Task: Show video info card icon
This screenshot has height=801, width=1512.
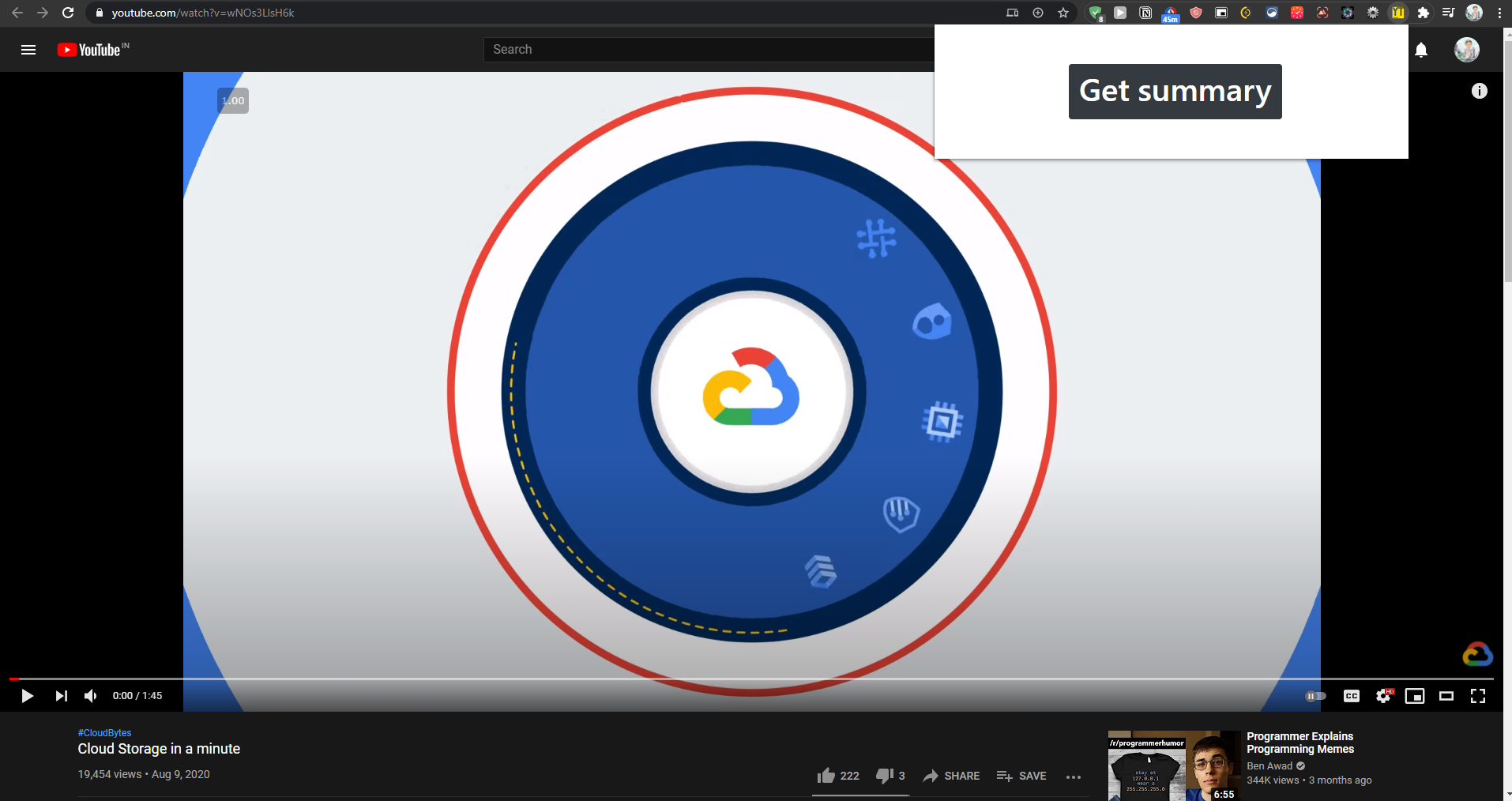Action: click(x=1480, y=91)
